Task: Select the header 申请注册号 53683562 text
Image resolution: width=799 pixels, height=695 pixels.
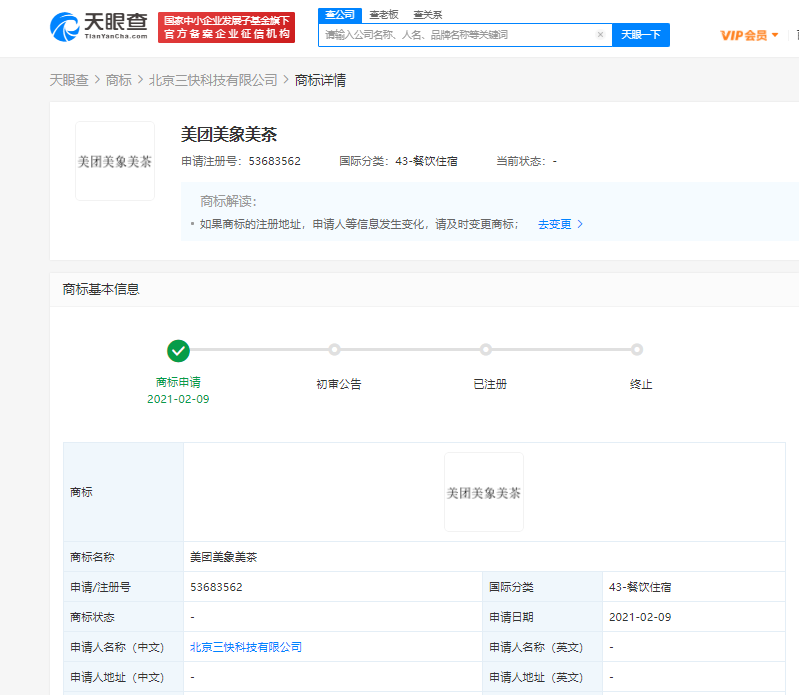Action: pyautogui.click(x=241, y=161)
